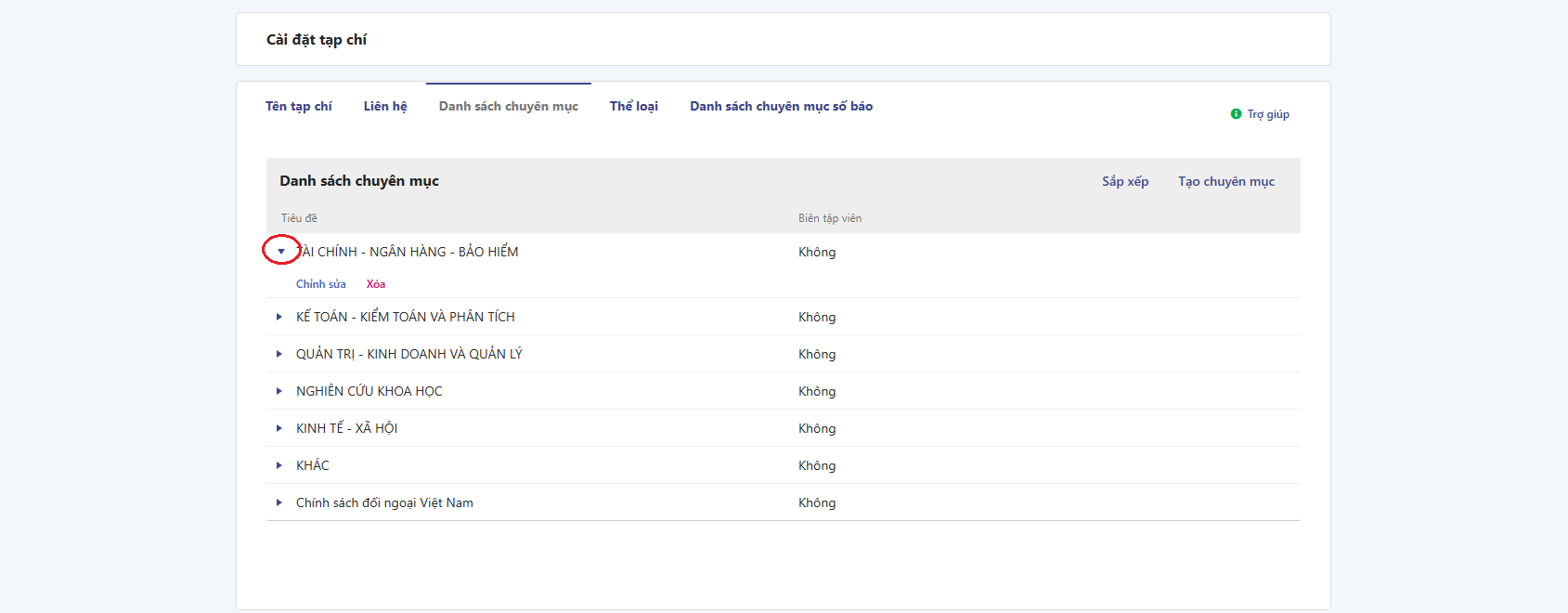
Task: Collapse the TÀI CHÍNH - NGÂN HÀNG - BẢO HIỂM row
Action: 281,252
